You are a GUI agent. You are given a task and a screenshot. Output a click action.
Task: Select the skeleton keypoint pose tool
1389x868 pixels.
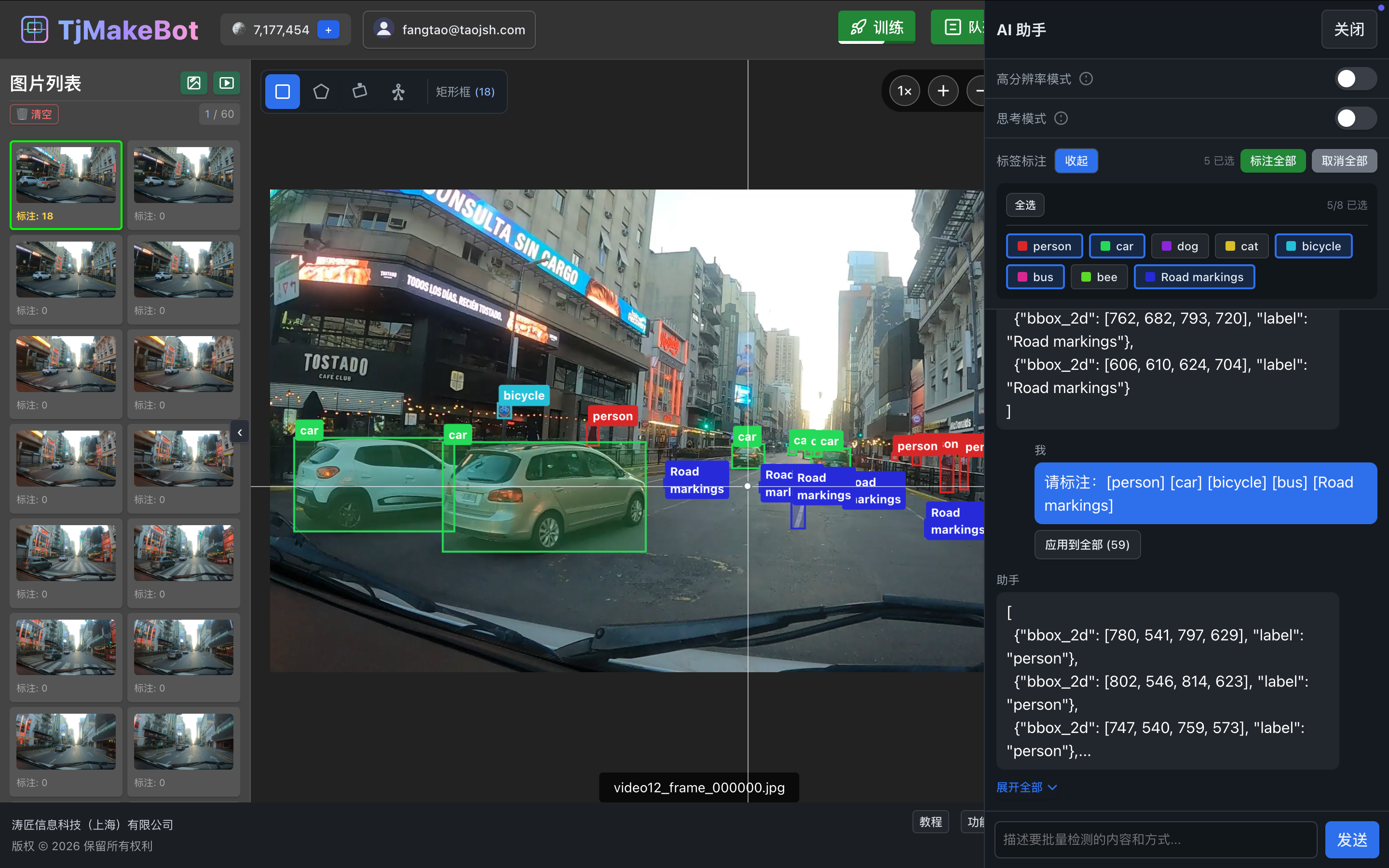click(398, 92)
